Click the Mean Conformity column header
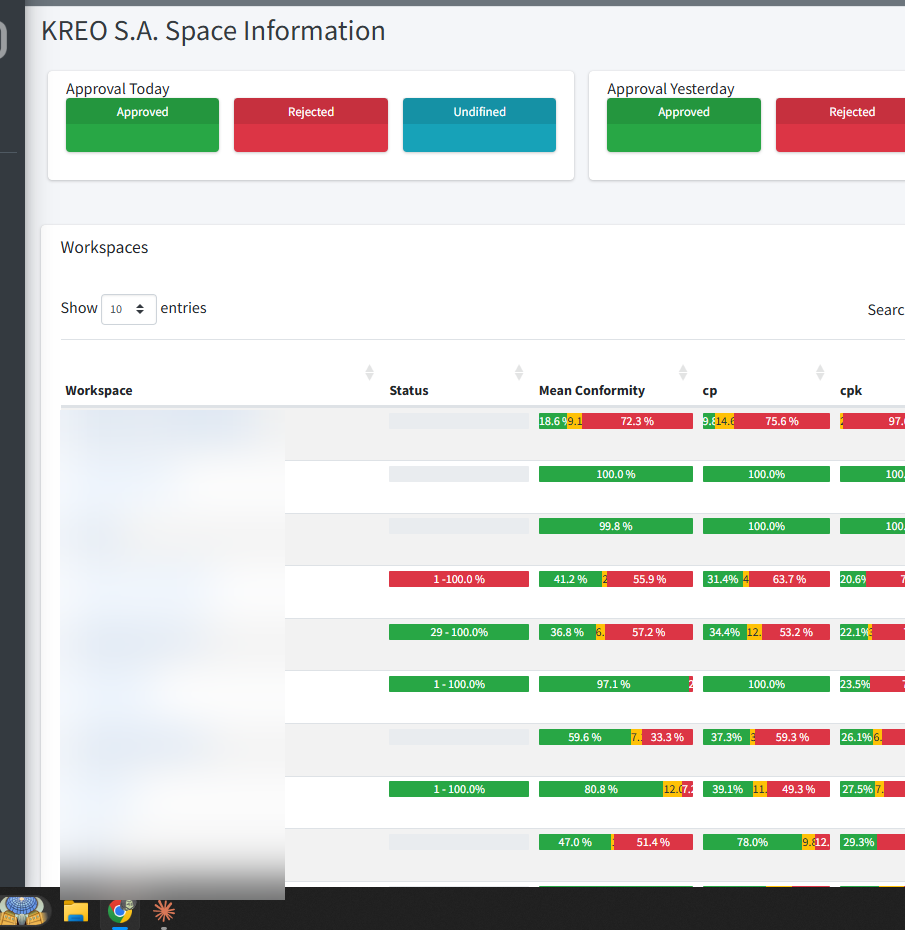Image resolution: width=905 pixels, height=930 pixels. (591, 391)
